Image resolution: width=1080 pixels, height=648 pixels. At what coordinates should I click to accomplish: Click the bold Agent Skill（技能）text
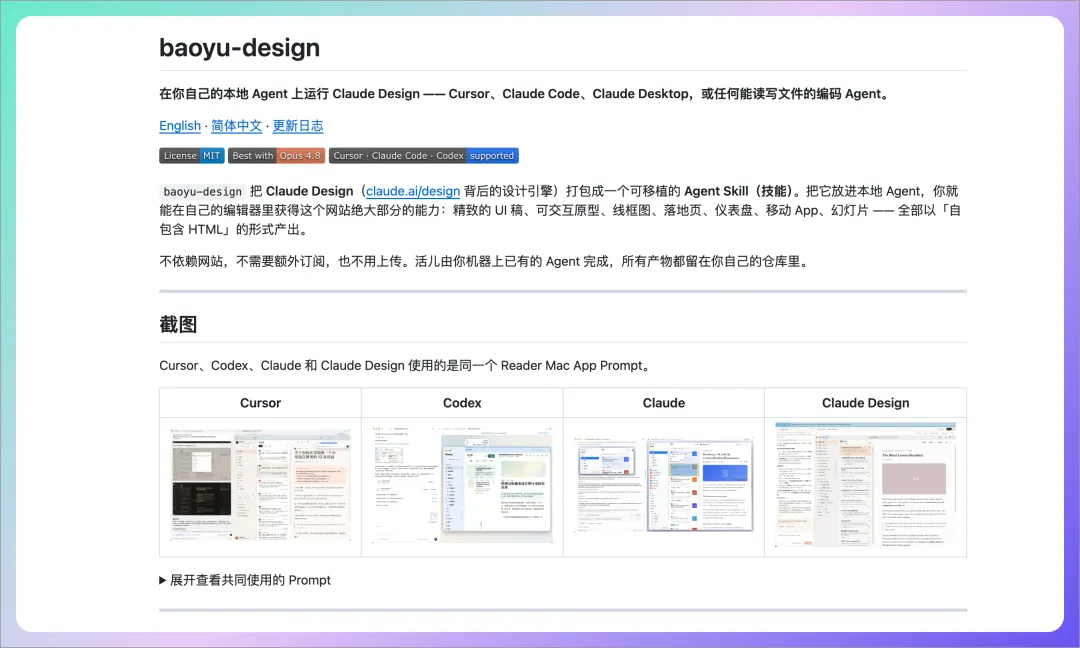tap(742, 191)
